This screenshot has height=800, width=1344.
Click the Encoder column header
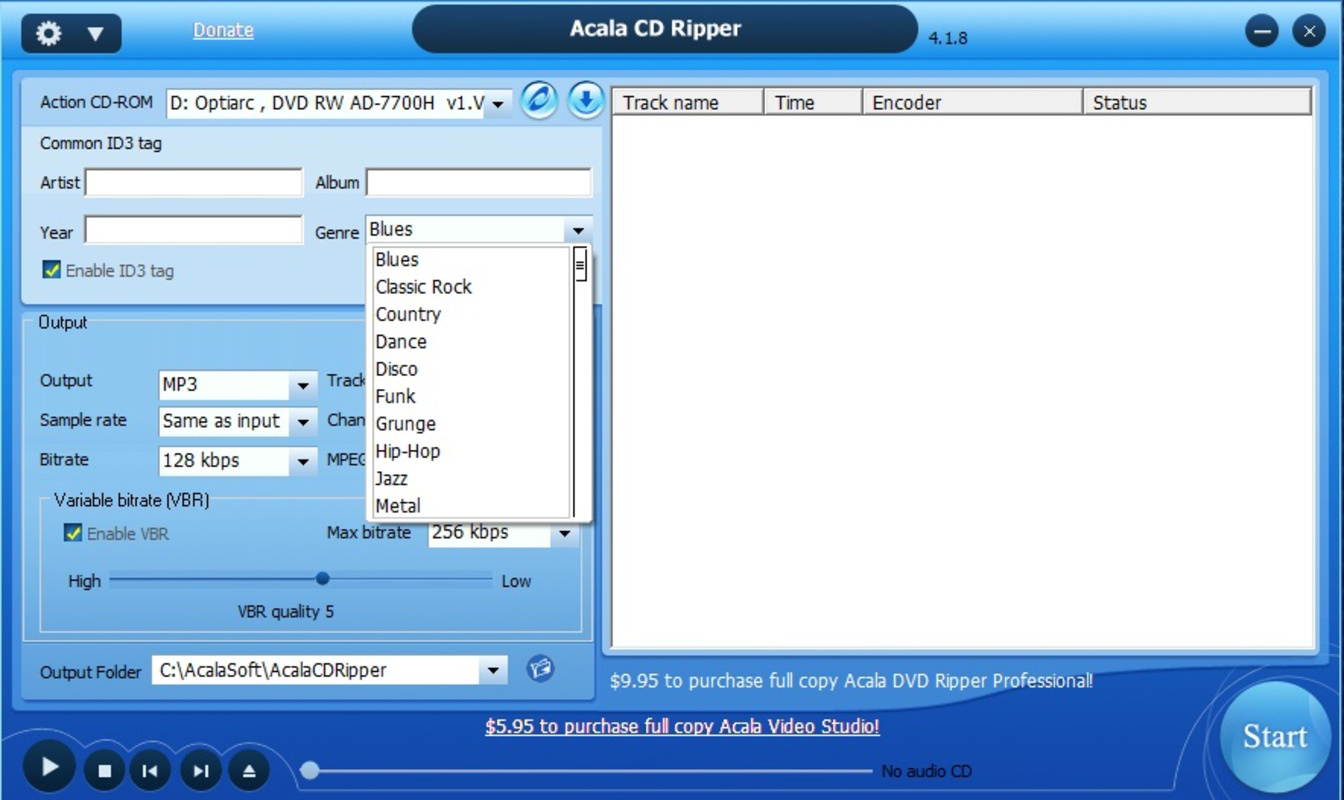[972, 102]
